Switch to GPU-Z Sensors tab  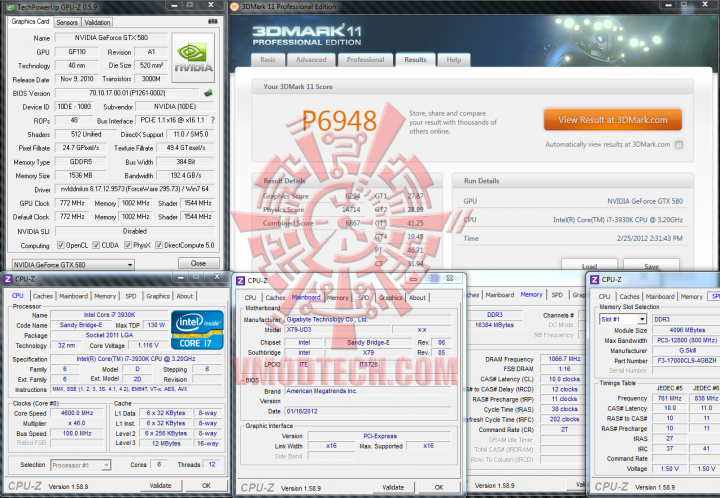[x=67, y=22]
